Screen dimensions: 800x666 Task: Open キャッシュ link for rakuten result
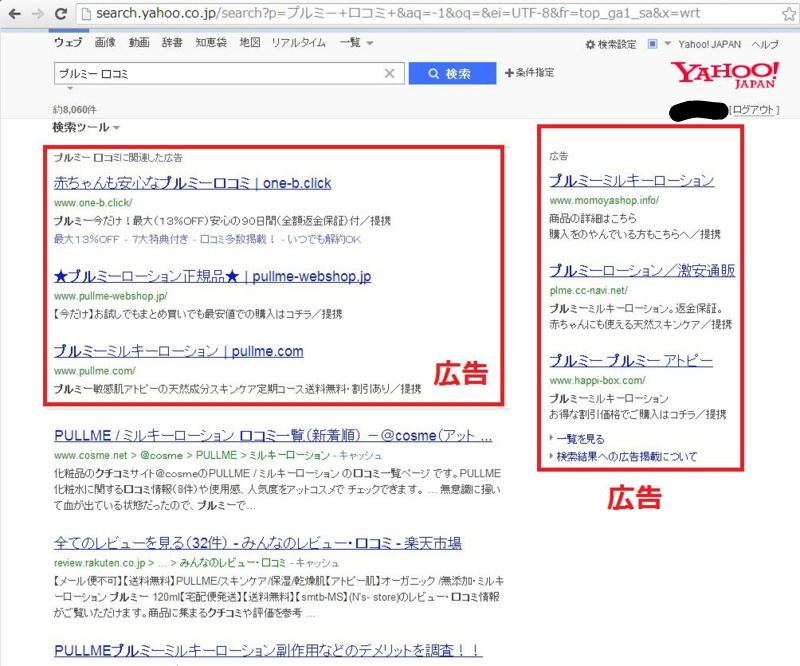click(317, 563)
